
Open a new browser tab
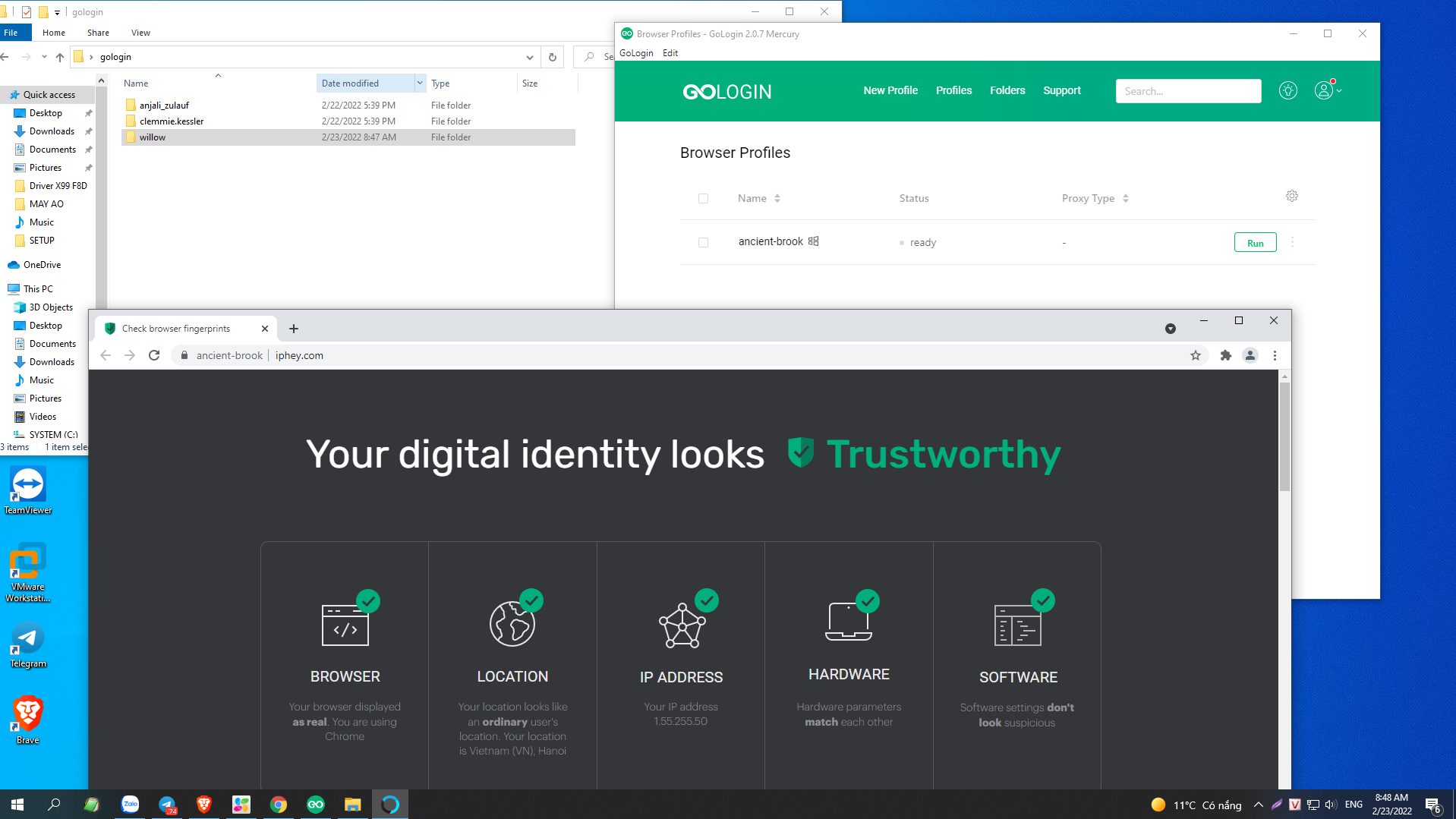294,329
